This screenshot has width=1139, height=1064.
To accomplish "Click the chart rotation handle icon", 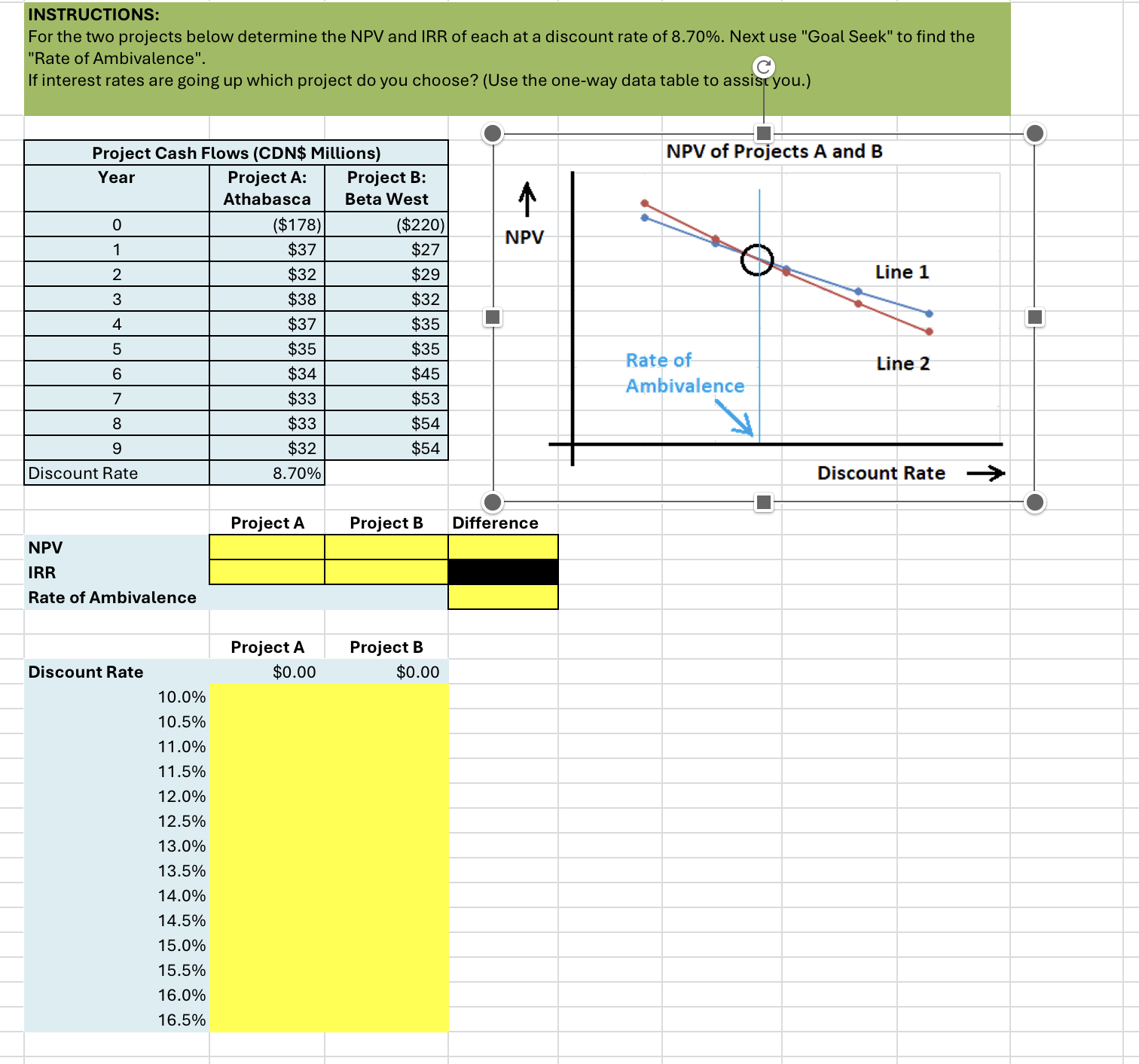I will (763, 67).
